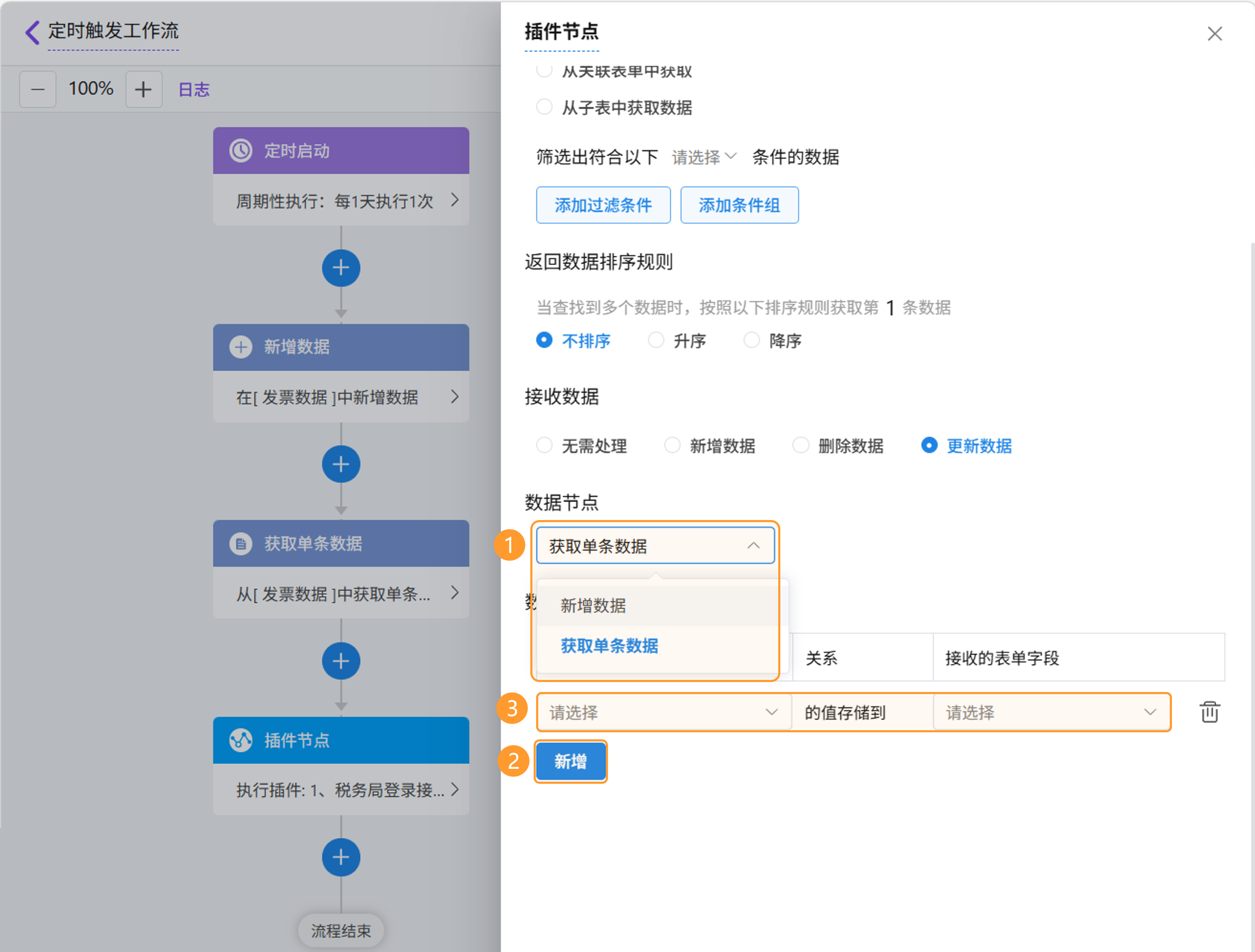The height and width of the screenshot is (952, 1255).
Task: Open the receiving form field 请选择 dropdown
Action: [1051, 712]
